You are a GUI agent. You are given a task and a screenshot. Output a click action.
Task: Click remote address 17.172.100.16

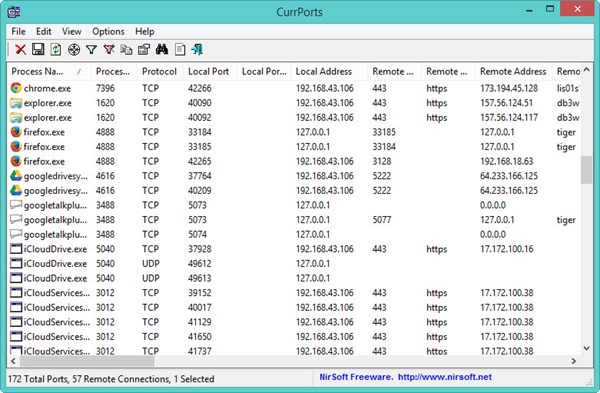(507, 249)
